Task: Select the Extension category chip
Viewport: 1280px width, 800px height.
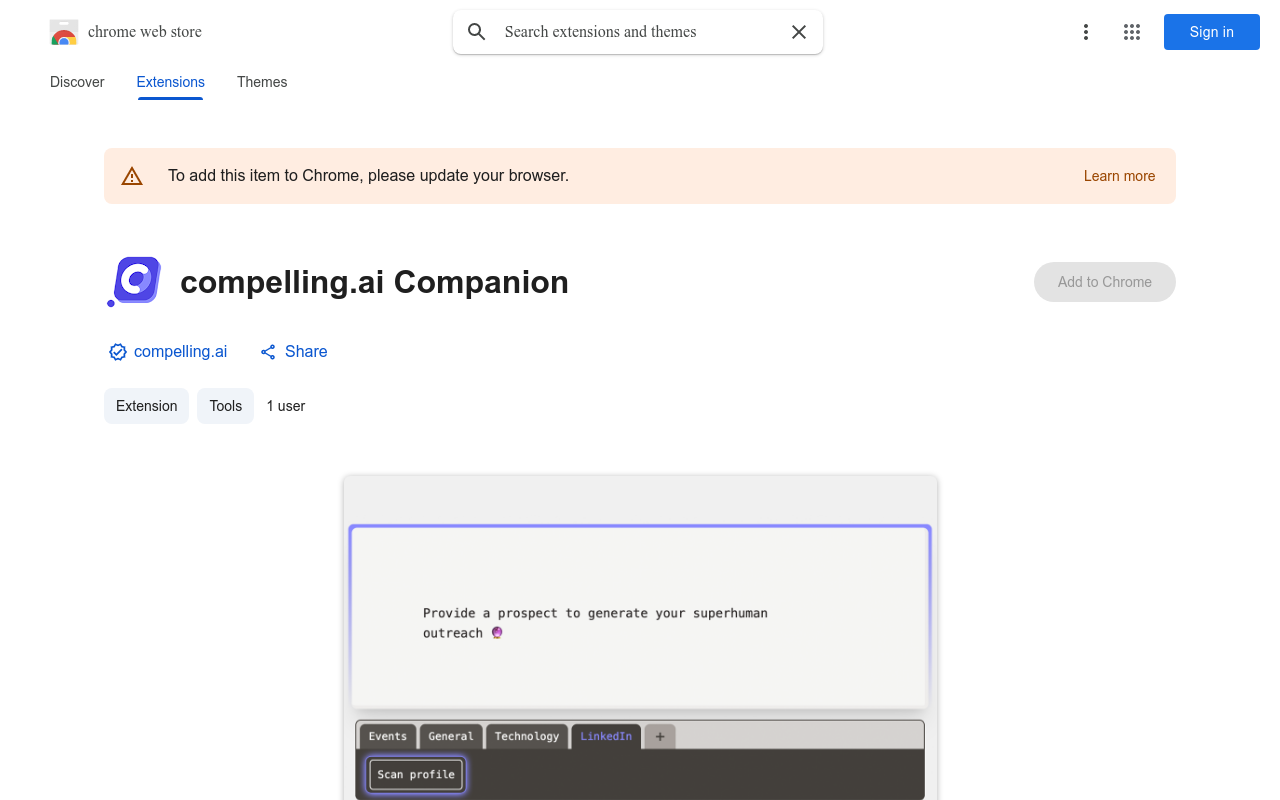Action: click(146, 406)
